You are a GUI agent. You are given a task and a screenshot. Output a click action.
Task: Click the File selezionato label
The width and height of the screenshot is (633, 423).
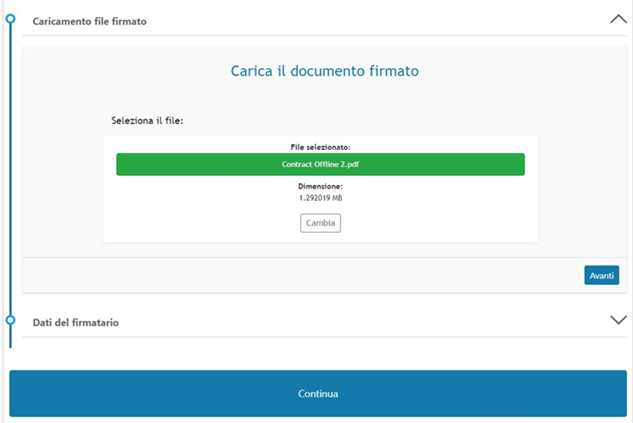[x=321, y=147]
